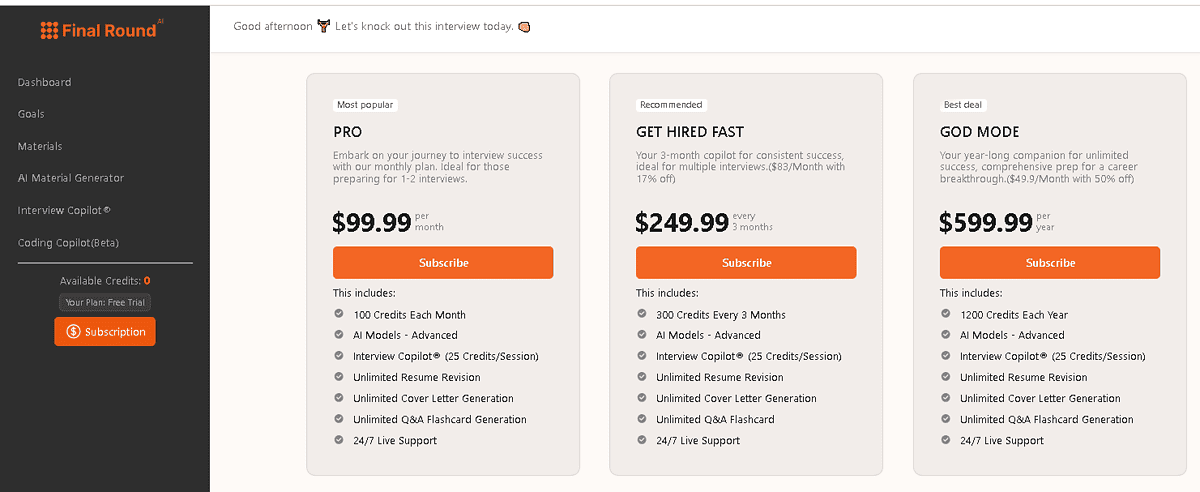Click GET HIRED FAST 24/7 Live Support checkmark
Viewport: 1200px width, 492px height.
point(642,440)
